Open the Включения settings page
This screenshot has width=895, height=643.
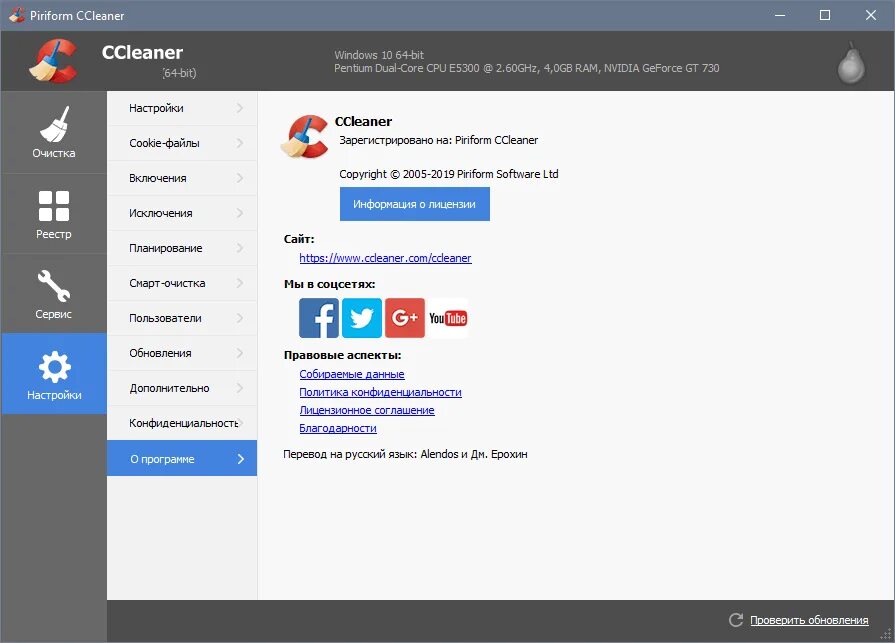182,178
